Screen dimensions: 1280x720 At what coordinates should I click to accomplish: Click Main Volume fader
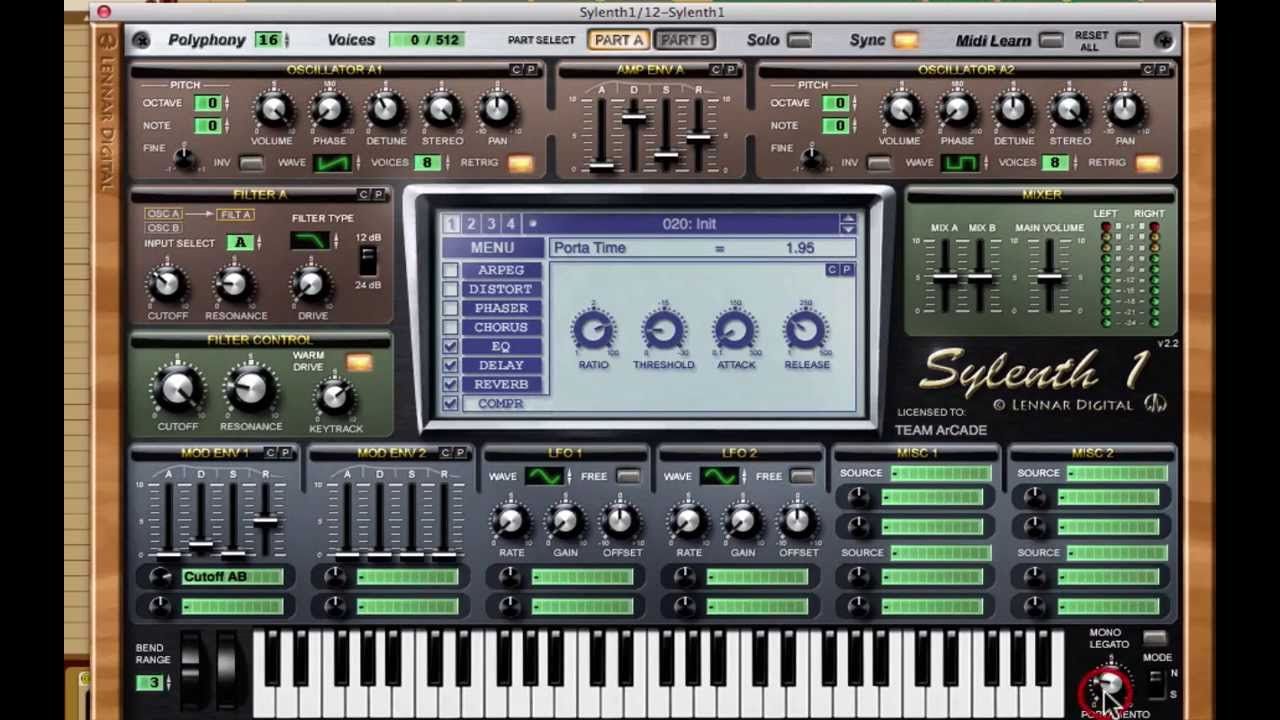(x=1049, y=278)
